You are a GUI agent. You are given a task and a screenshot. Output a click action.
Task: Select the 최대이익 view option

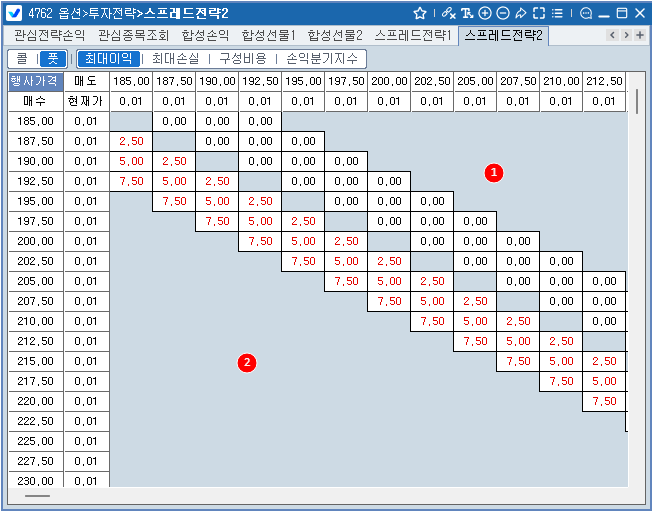[108, 59]
